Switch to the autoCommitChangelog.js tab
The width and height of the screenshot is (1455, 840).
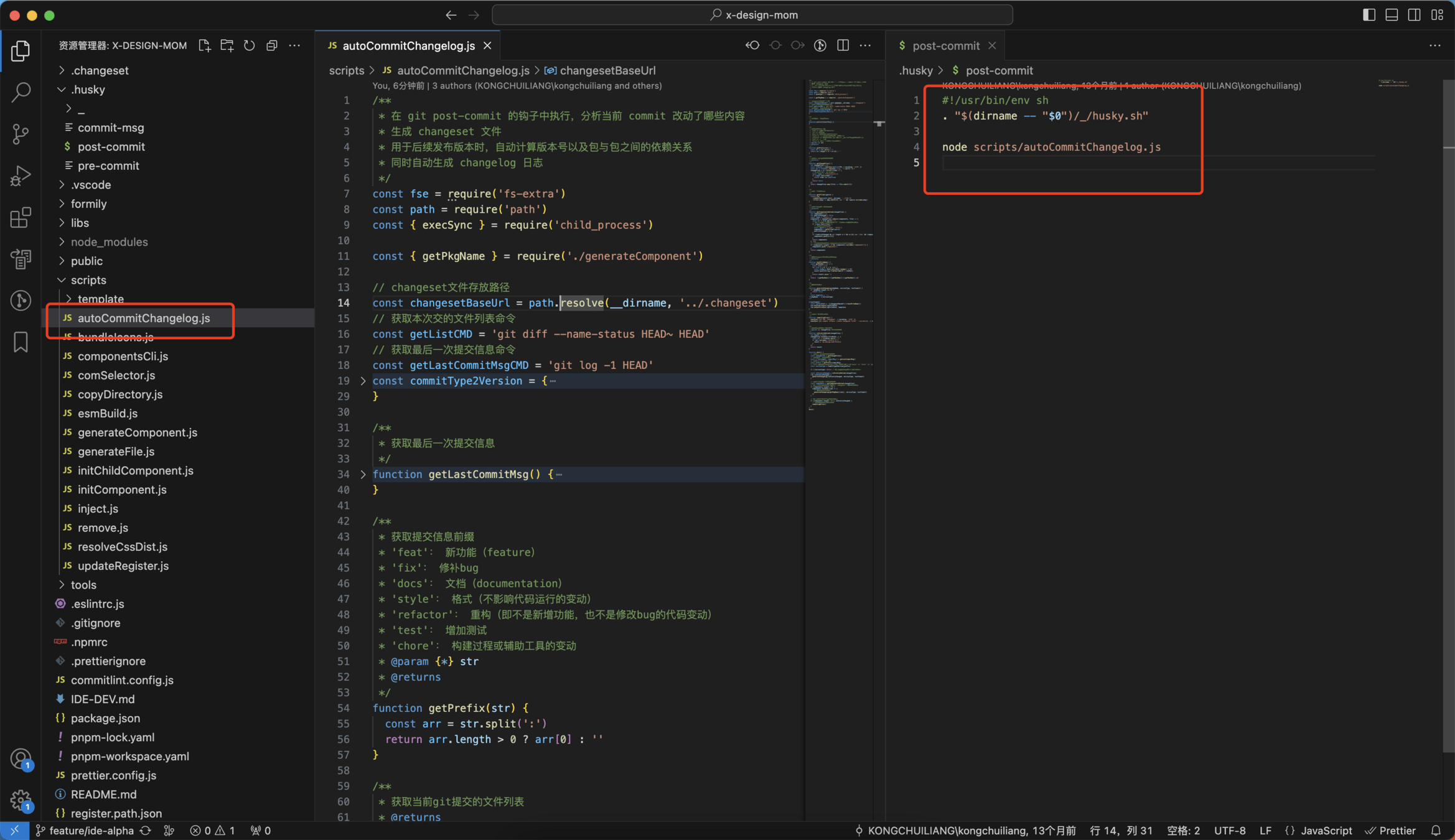pos(408,45)
